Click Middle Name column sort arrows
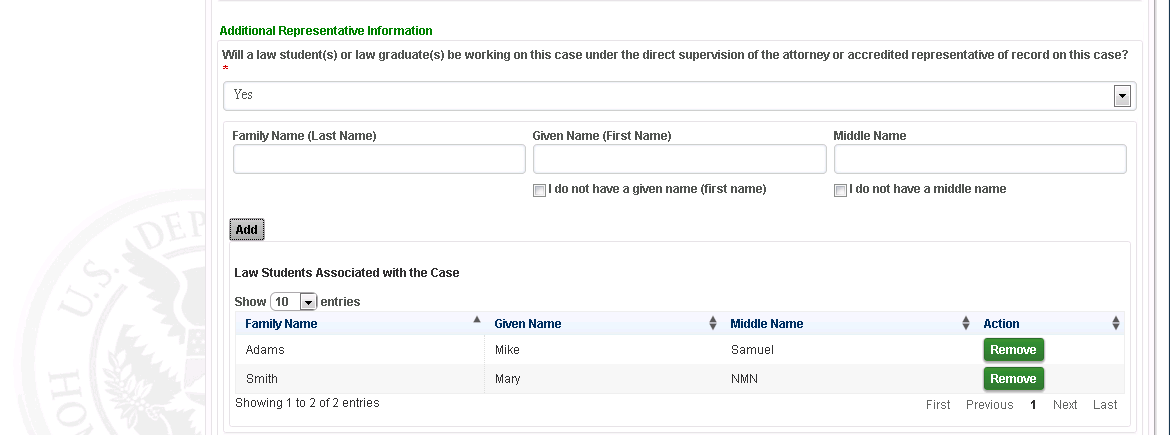The image size is (1170, 435). pyautogui.click(x=966, y=323)
